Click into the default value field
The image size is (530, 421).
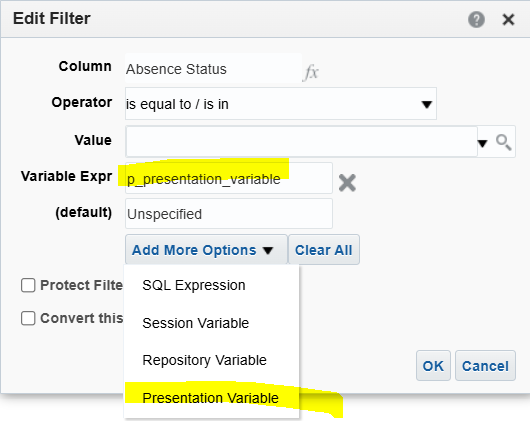(229, 214)
